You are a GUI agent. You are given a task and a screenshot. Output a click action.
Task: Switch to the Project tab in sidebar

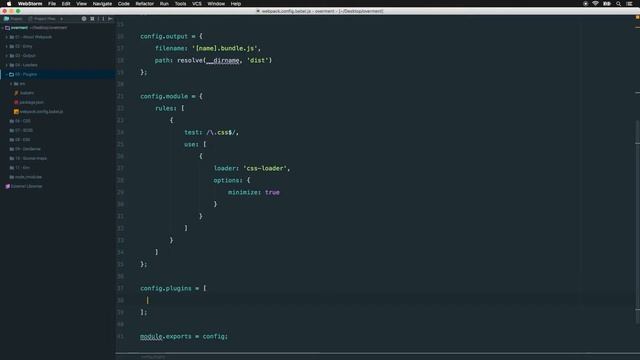tap(13, 19)
